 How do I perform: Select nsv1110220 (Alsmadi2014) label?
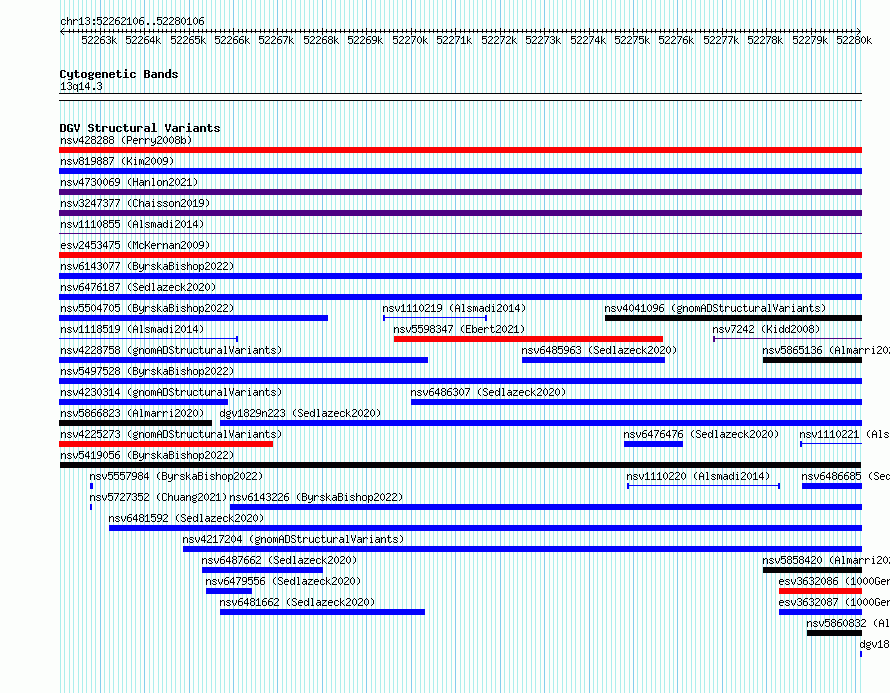tap(698, 476)
